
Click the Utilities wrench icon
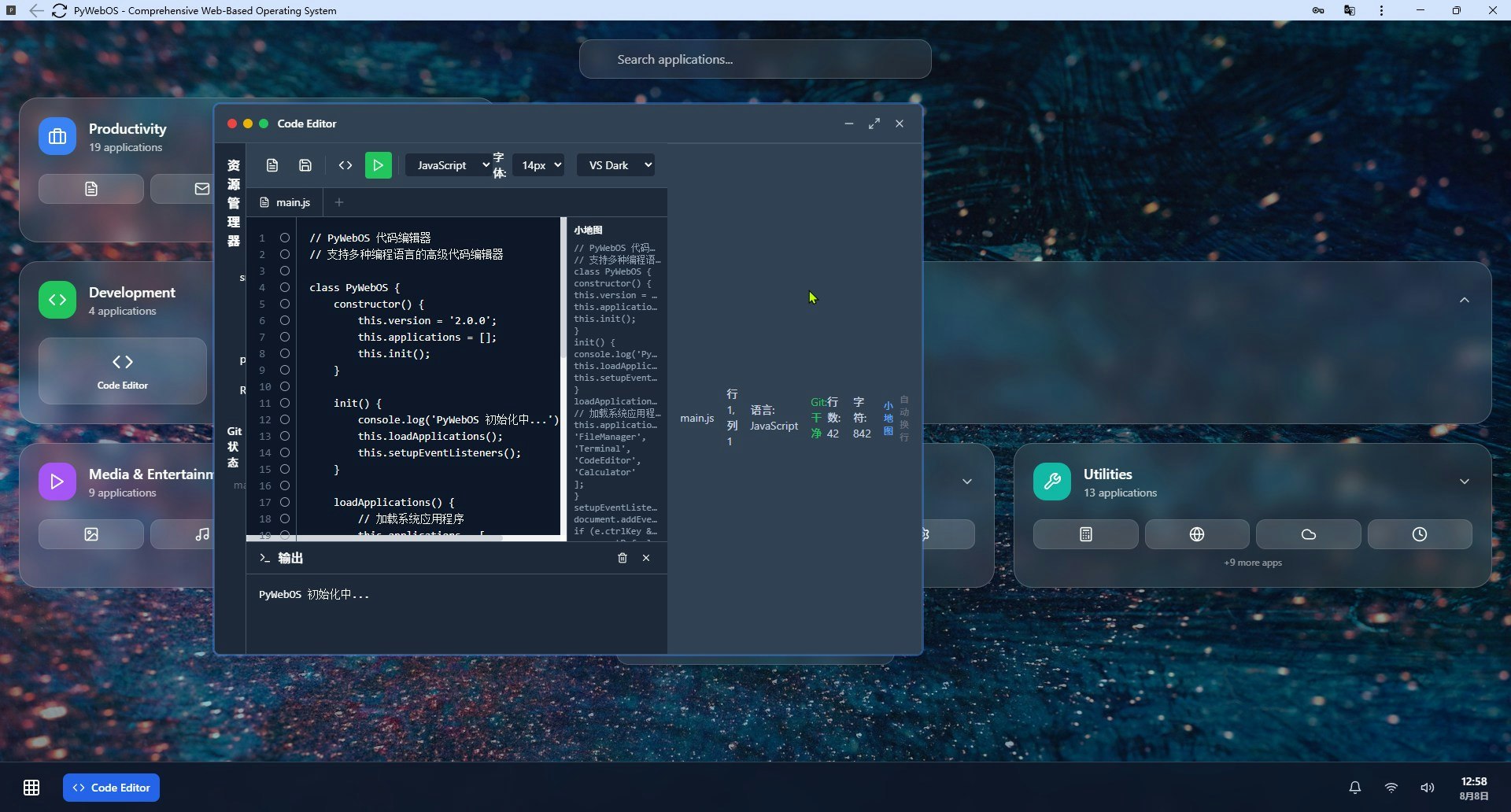point(1052,482)
